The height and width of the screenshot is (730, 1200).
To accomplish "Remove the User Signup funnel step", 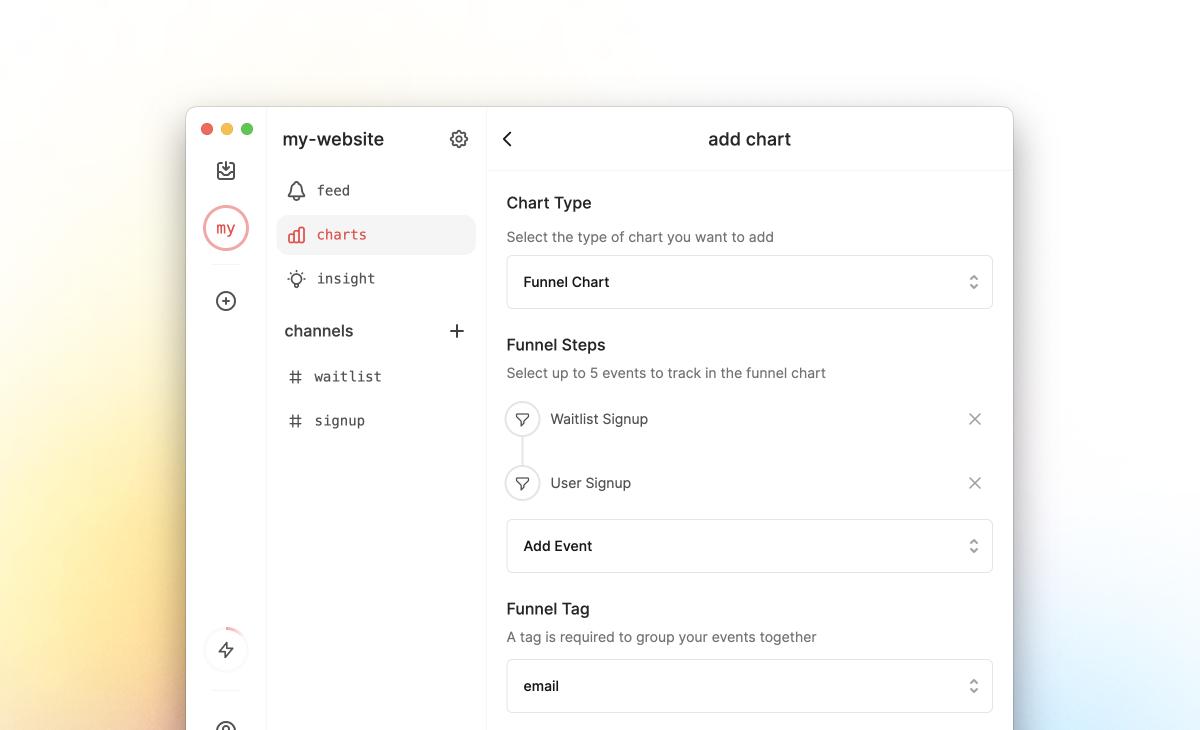I will (975, 483).
